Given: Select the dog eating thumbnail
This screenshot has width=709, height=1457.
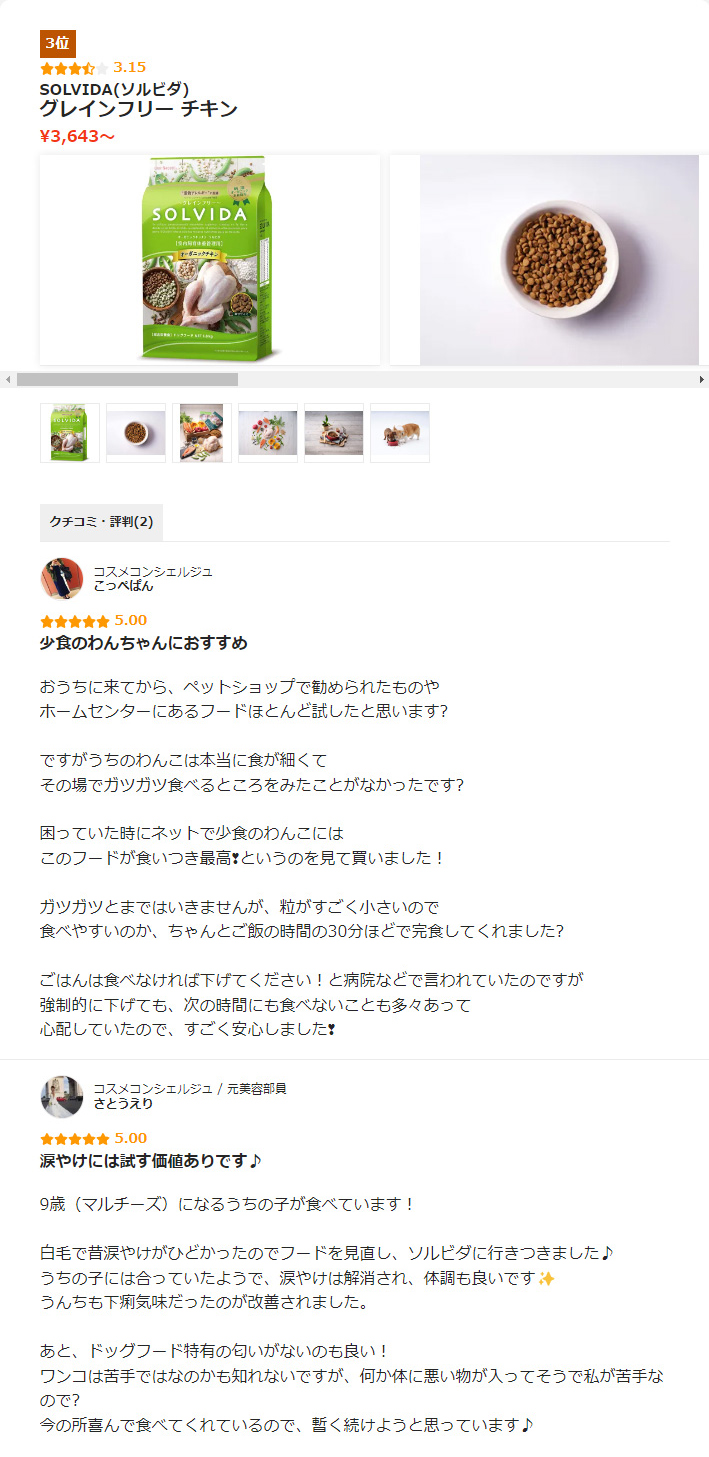Looking at the screenshot, I should coord(400,433).
